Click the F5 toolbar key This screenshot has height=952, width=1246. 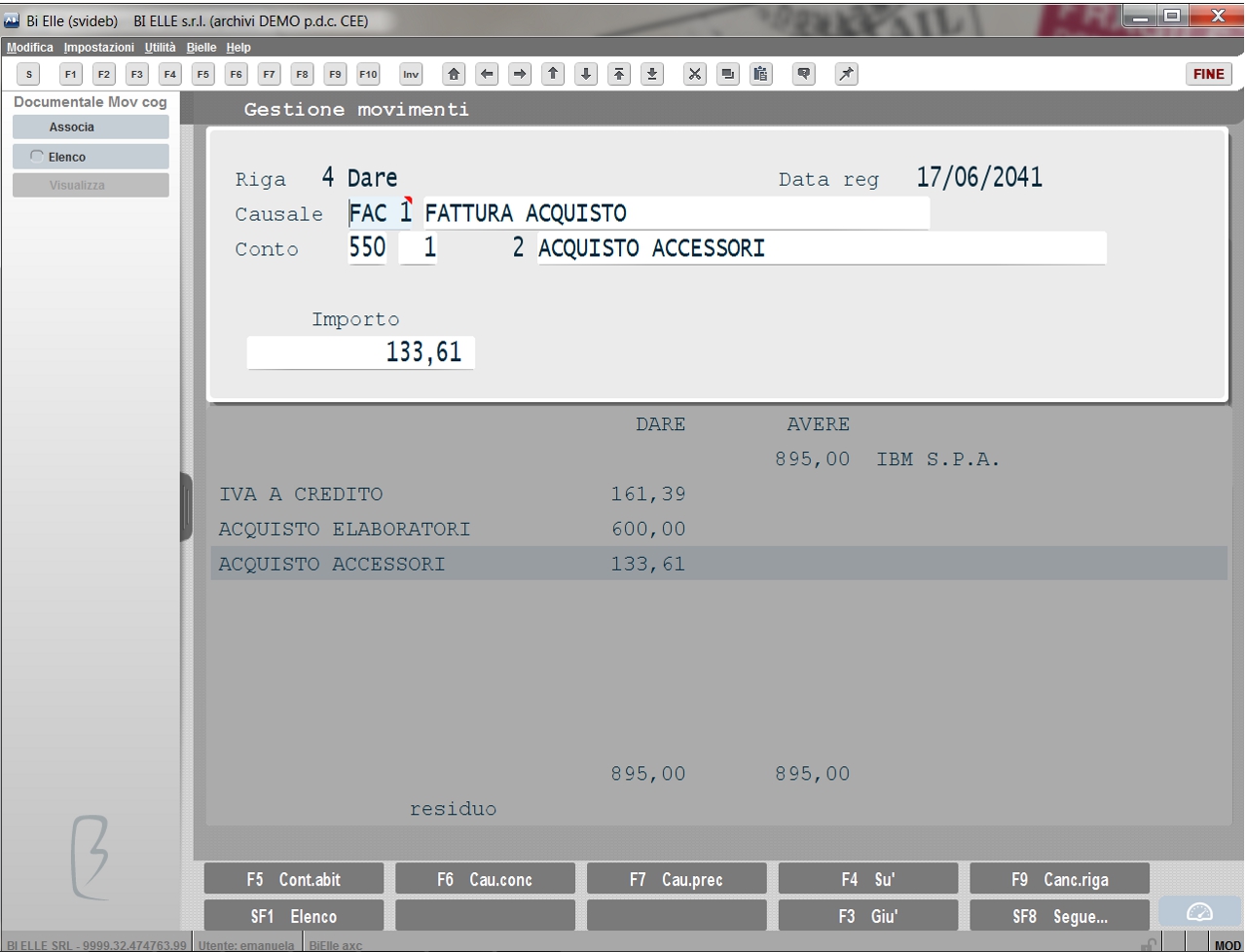(x=202, y=74)
